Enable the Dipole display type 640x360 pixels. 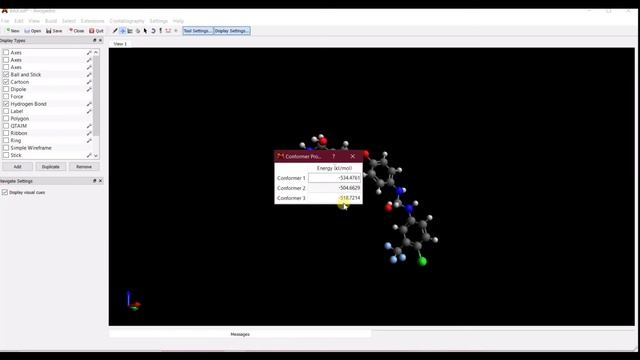click(x=6, y=89)
